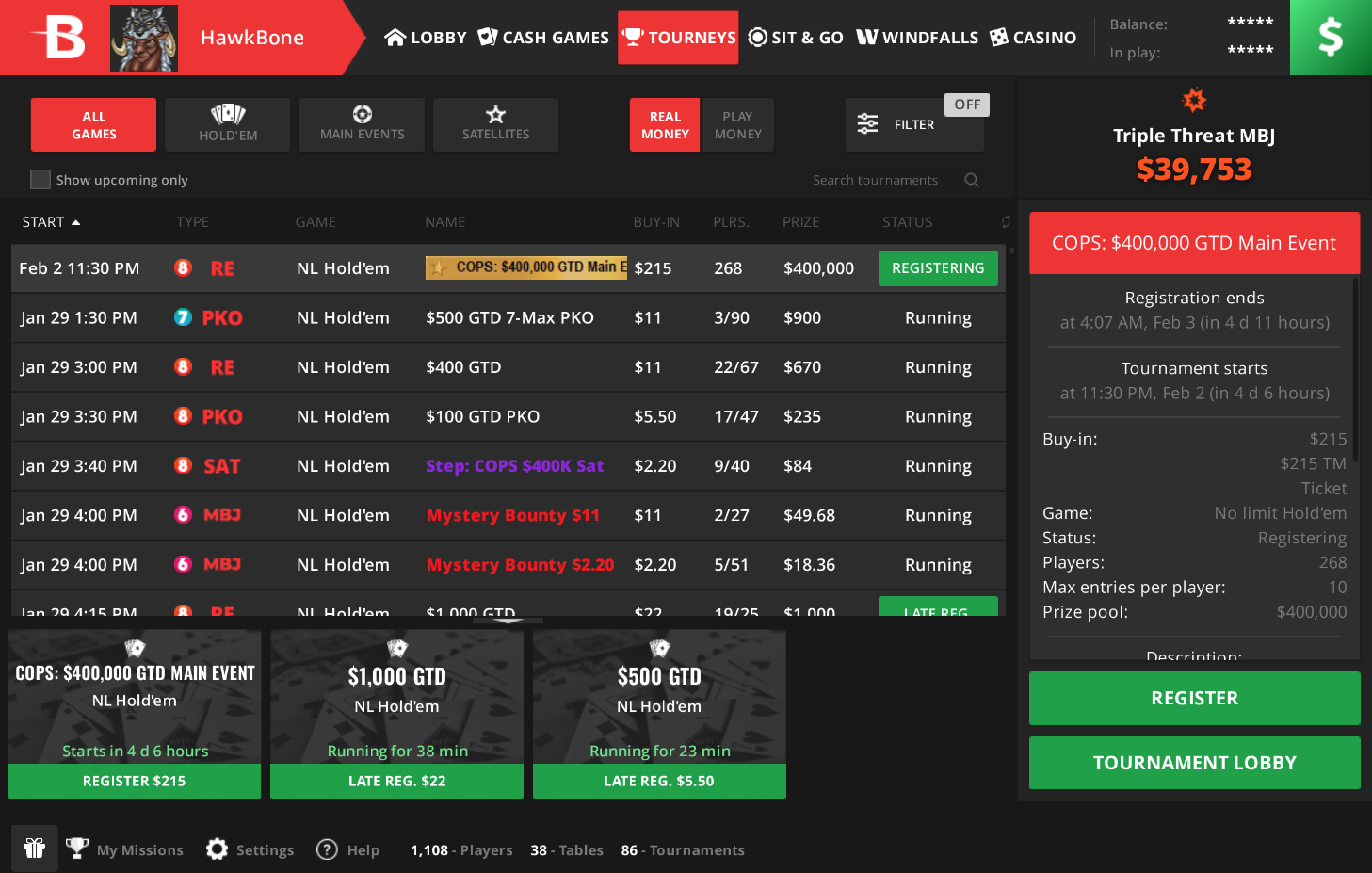The width and height of the screenshot is (1372, 873).
Task: Open Settings gear in bottom bar
Action: coord(218,849)
